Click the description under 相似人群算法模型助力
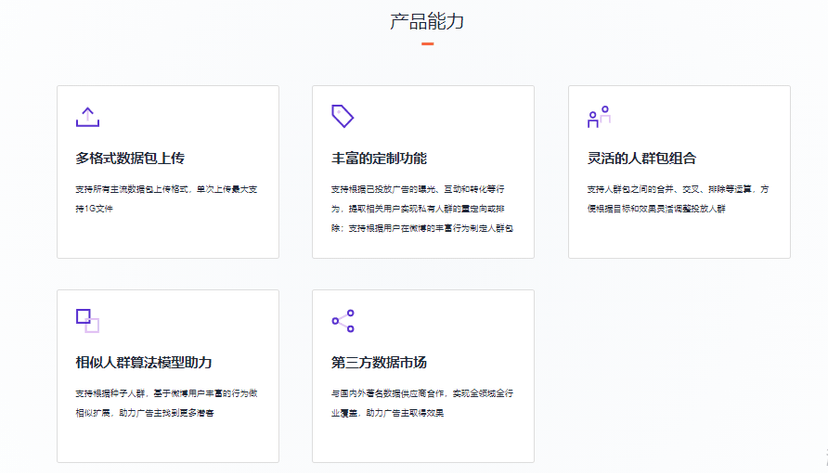Viewport: 828px width, 473px height. [166, 403]
